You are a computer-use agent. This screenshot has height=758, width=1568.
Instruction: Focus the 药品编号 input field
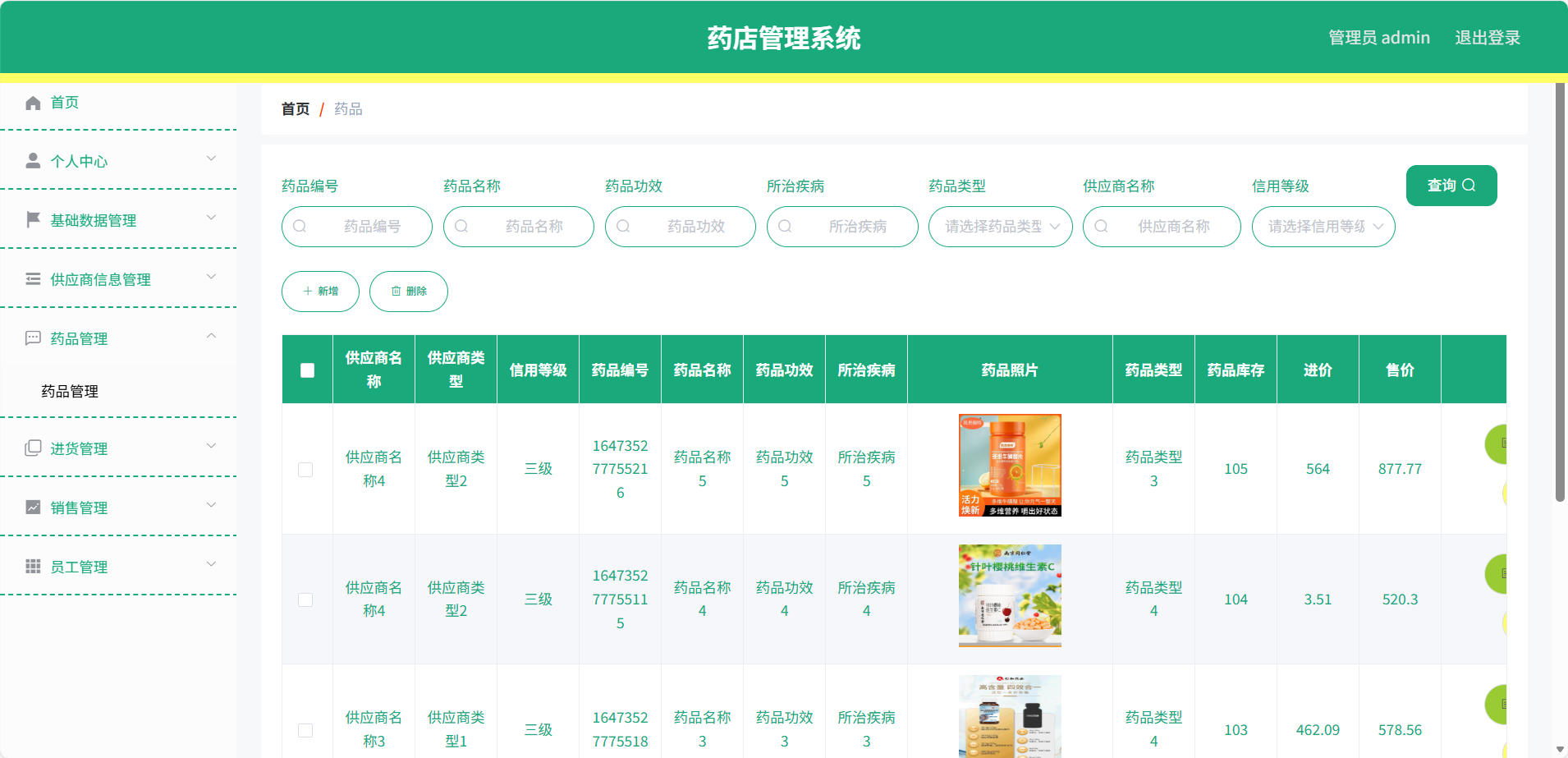[356, 227]
